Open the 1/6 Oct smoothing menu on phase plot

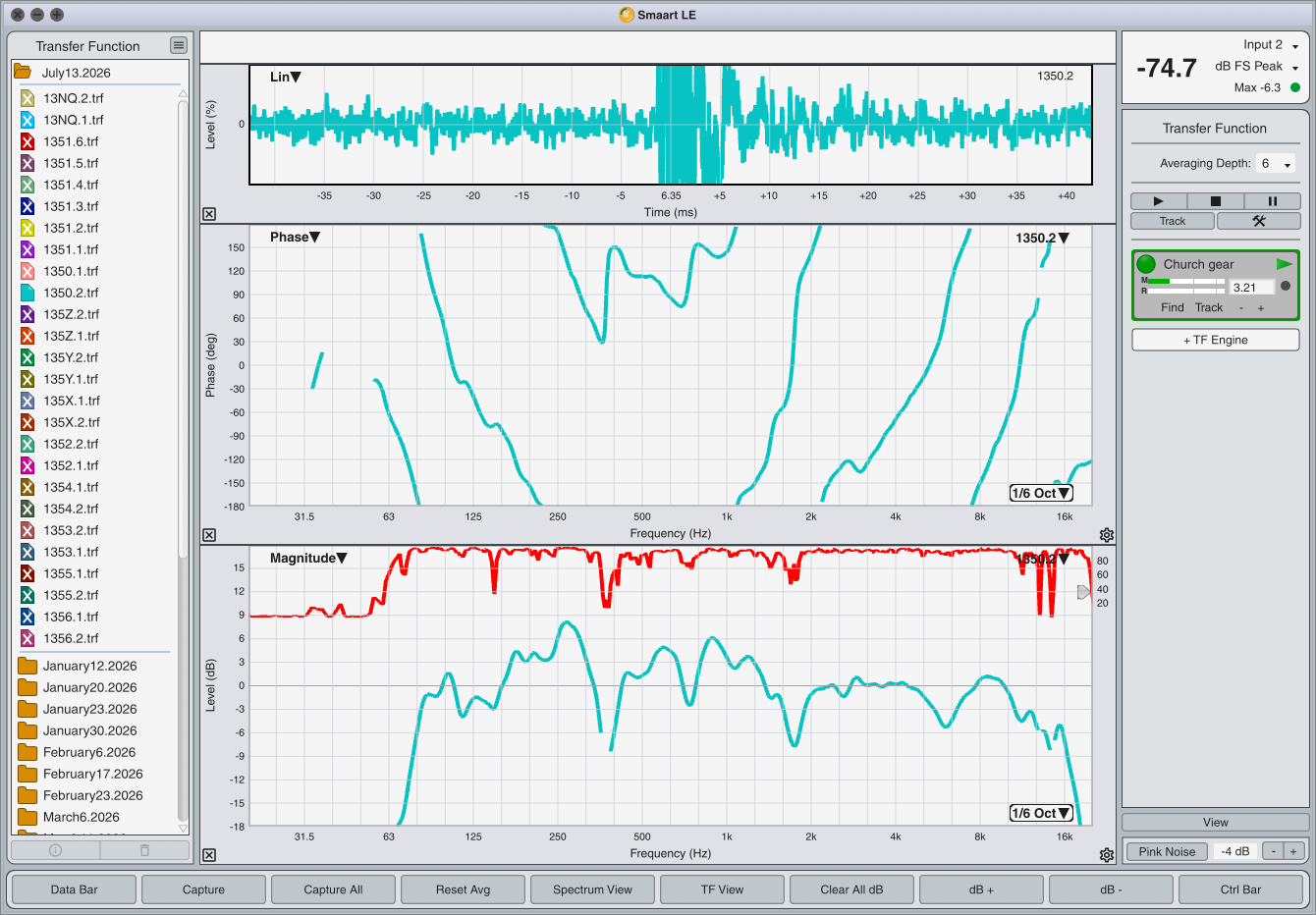[1041, 493]
